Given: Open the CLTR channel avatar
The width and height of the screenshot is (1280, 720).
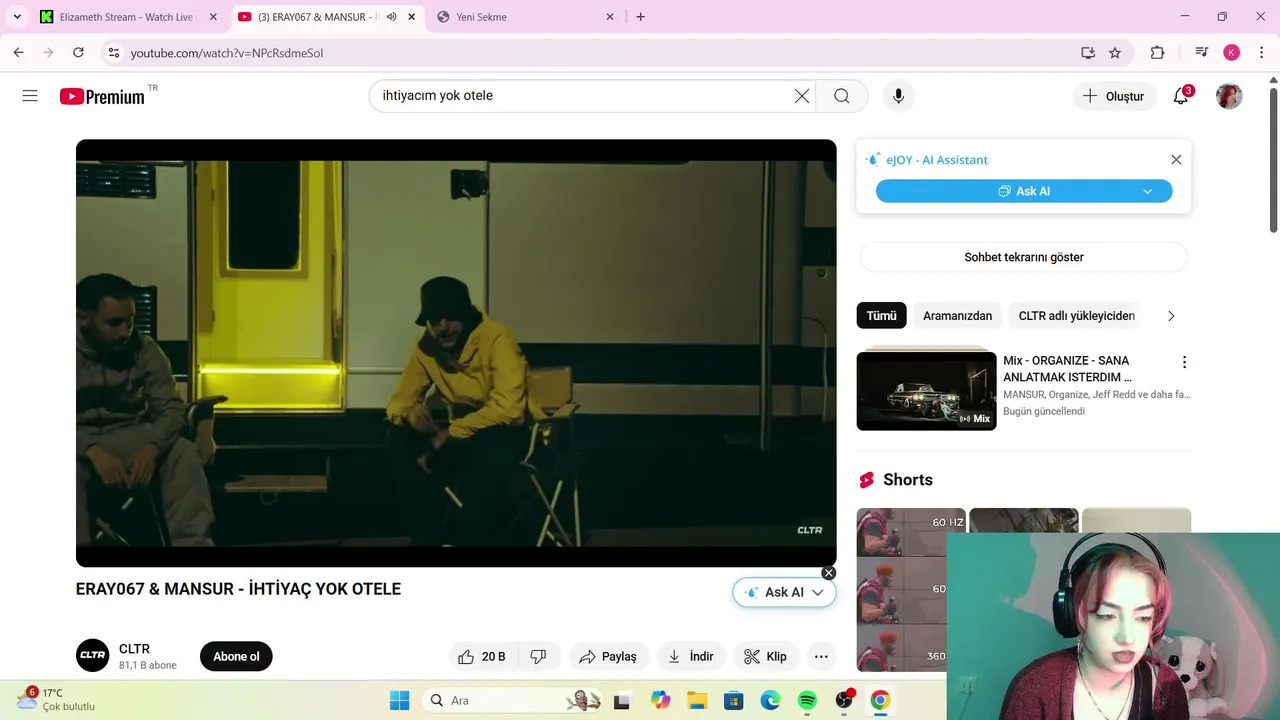Looking at the screenshot, I should point(92,656).
